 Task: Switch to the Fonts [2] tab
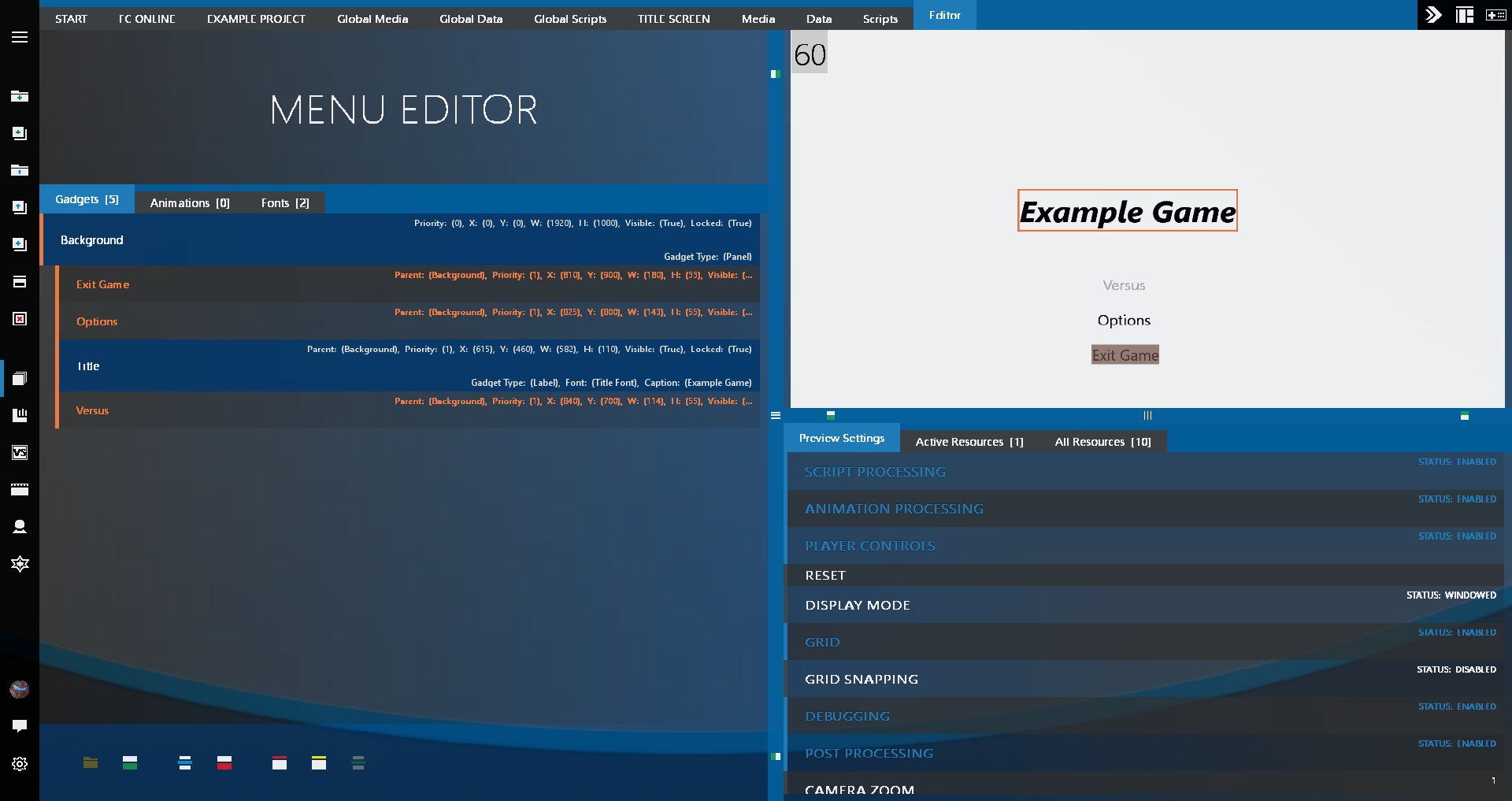(285, 202)
